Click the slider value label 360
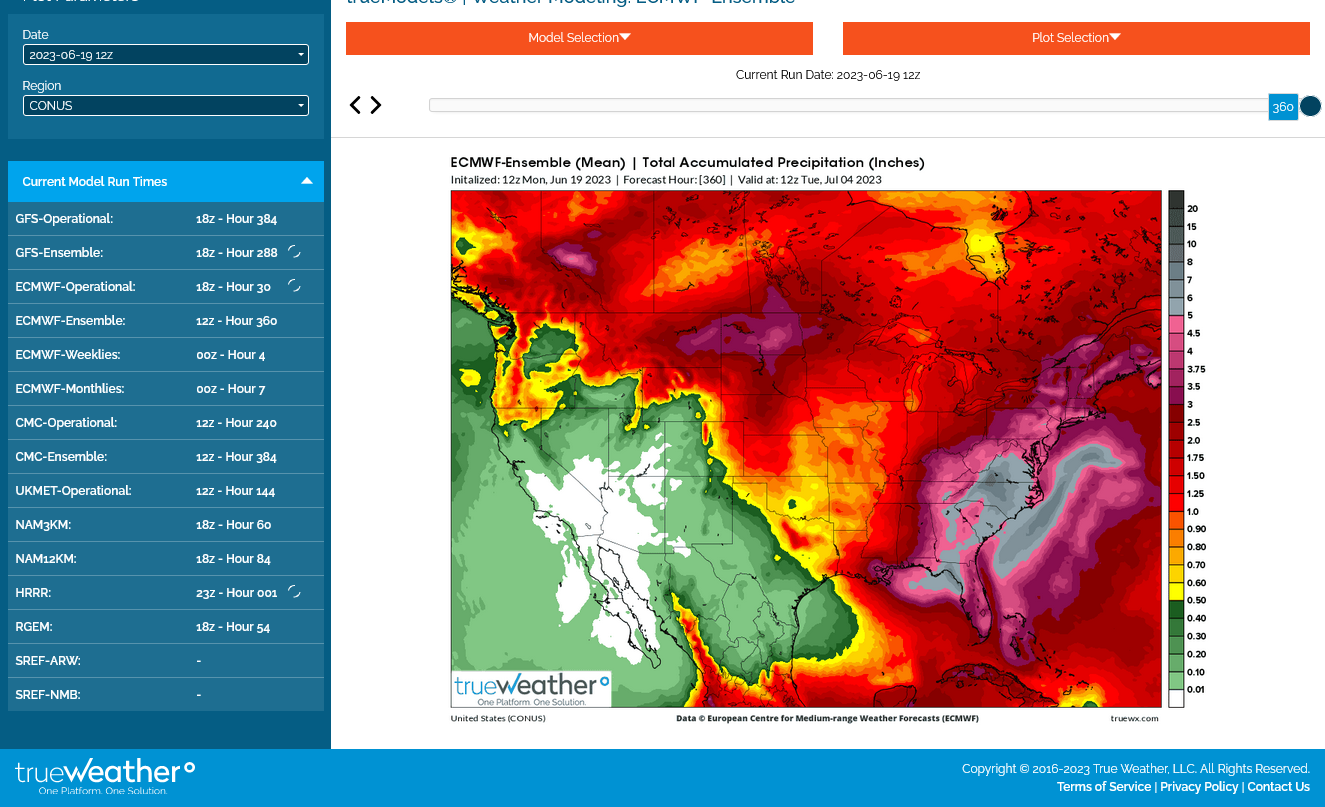Viewport: 1325px width, 807px height. [x=1283, y=106]
